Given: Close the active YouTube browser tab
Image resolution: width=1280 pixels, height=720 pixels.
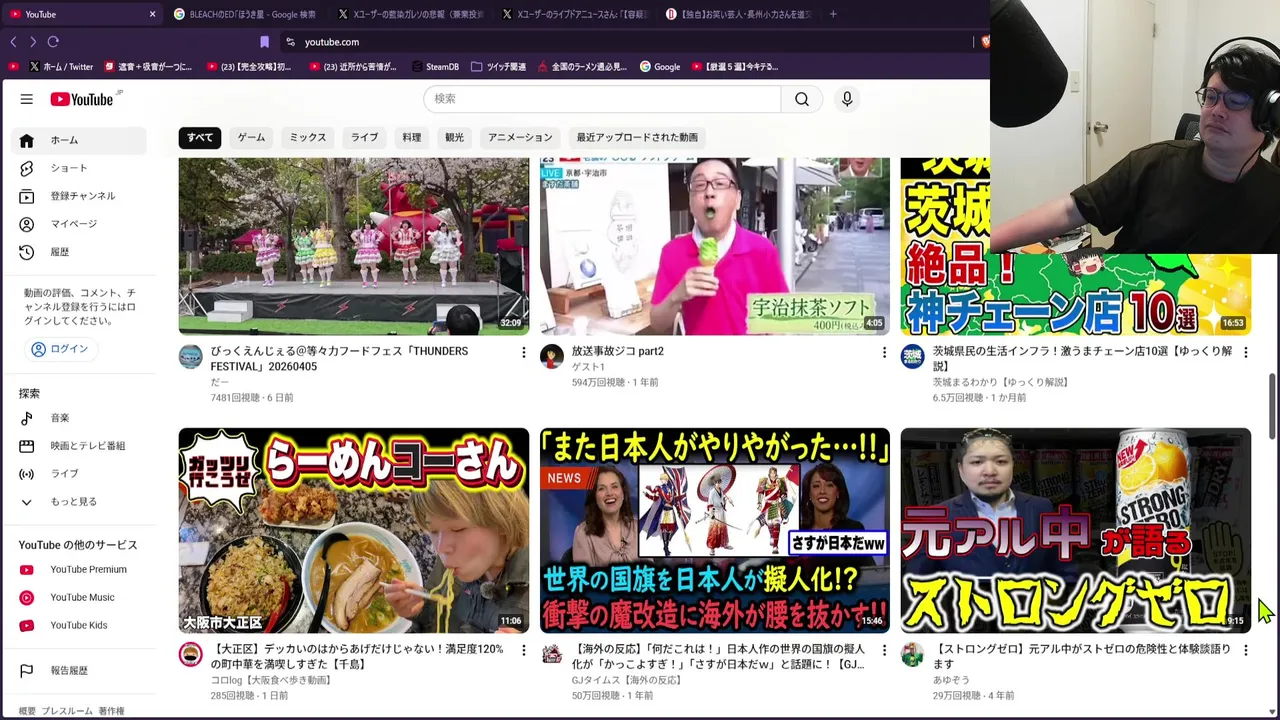Looking at the screenshot, I should pyautogui.click(x=152, y=14).
